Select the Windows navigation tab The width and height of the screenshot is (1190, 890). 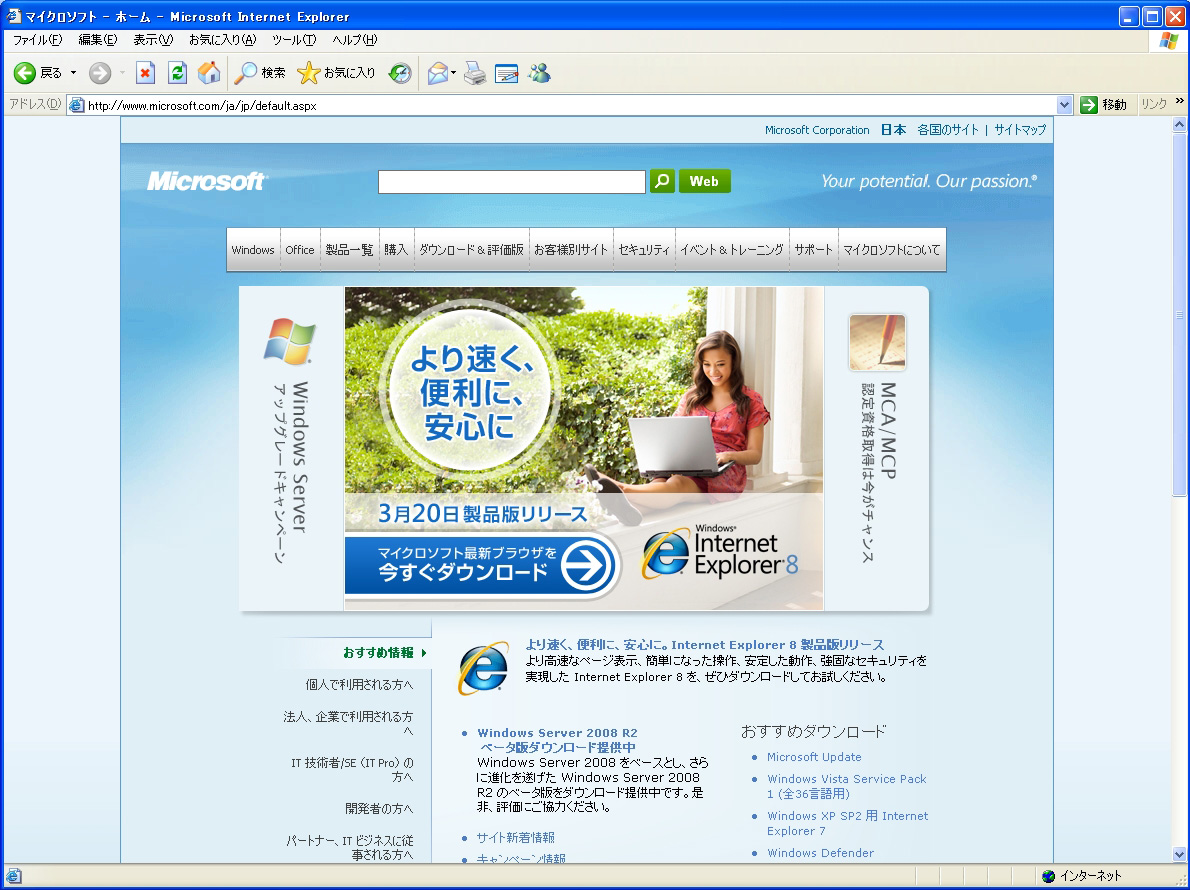[x=253, y=250]
